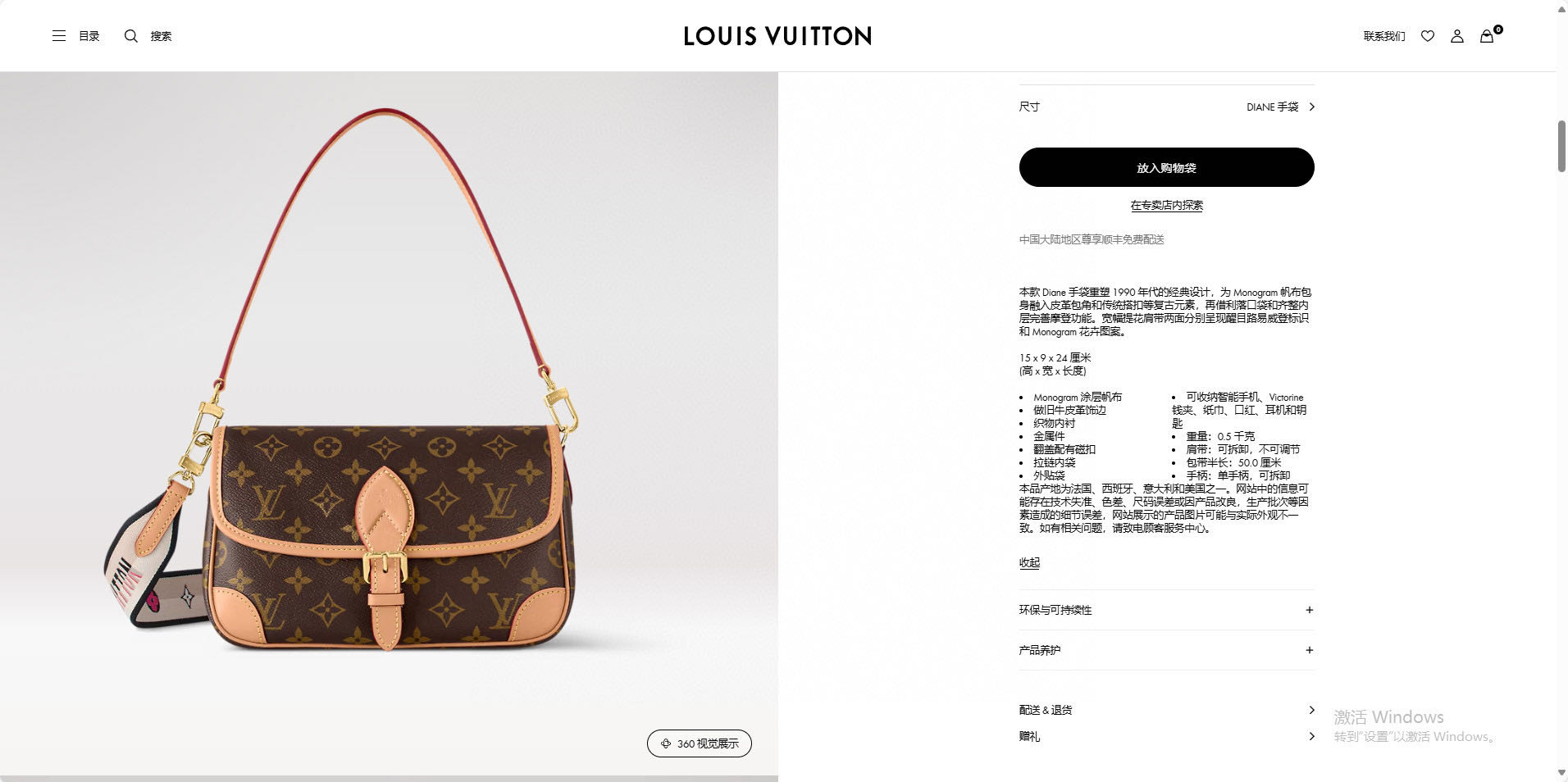Click the 360 view rotate icon

(665, 743)
